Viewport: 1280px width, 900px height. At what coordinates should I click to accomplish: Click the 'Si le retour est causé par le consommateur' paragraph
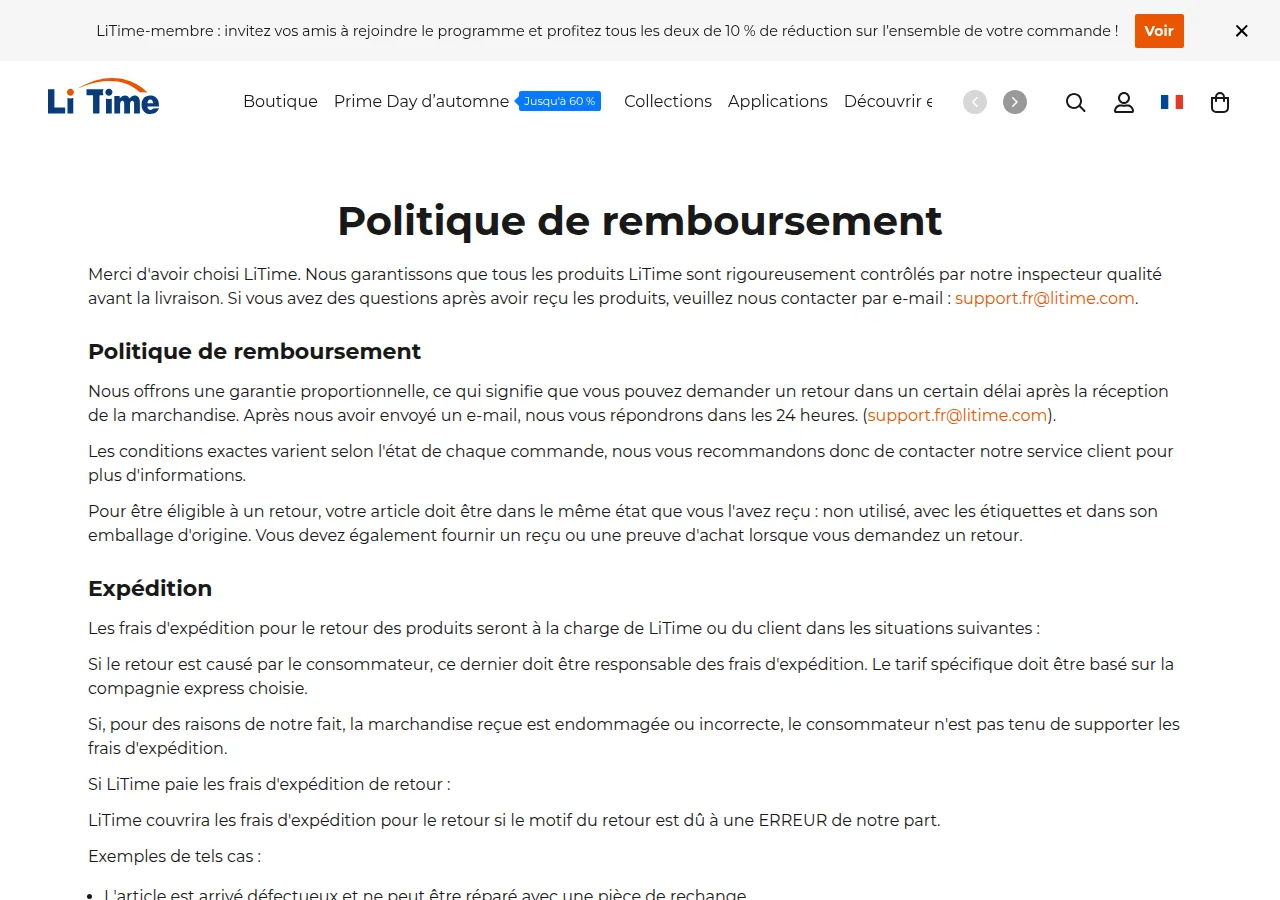click(x=631, y=676)
